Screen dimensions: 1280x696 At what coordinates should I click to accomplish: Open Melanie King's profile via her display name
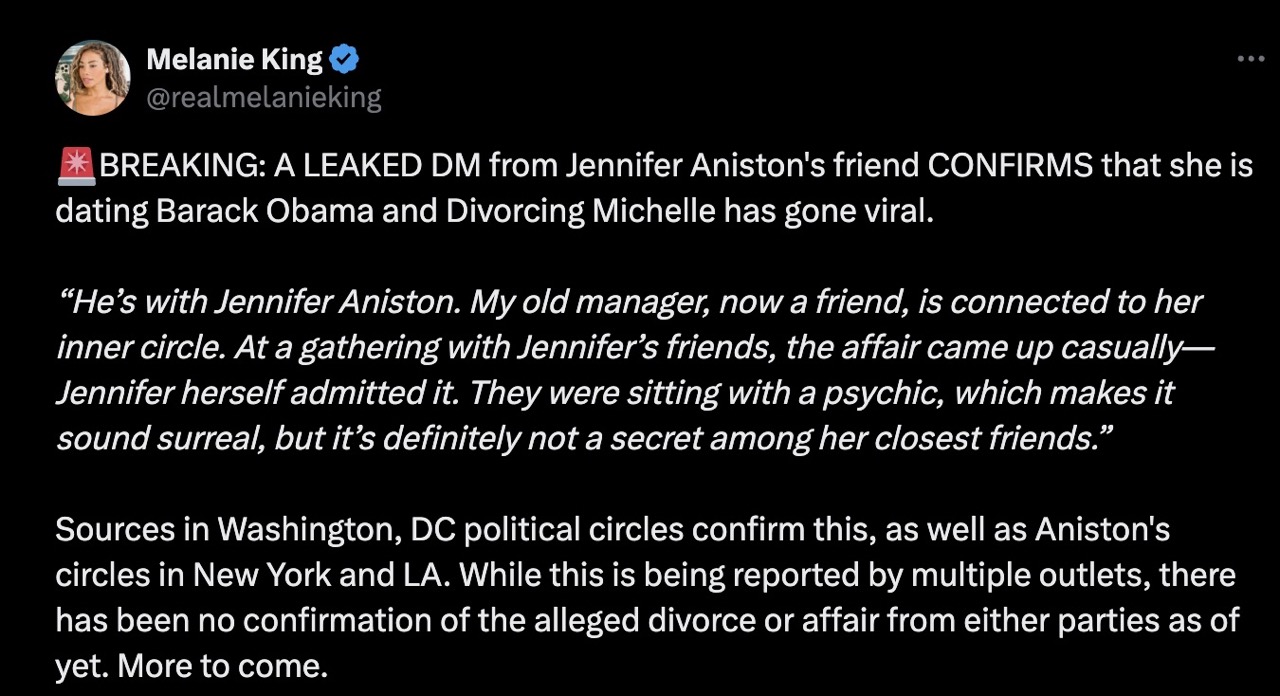point(234,58)
